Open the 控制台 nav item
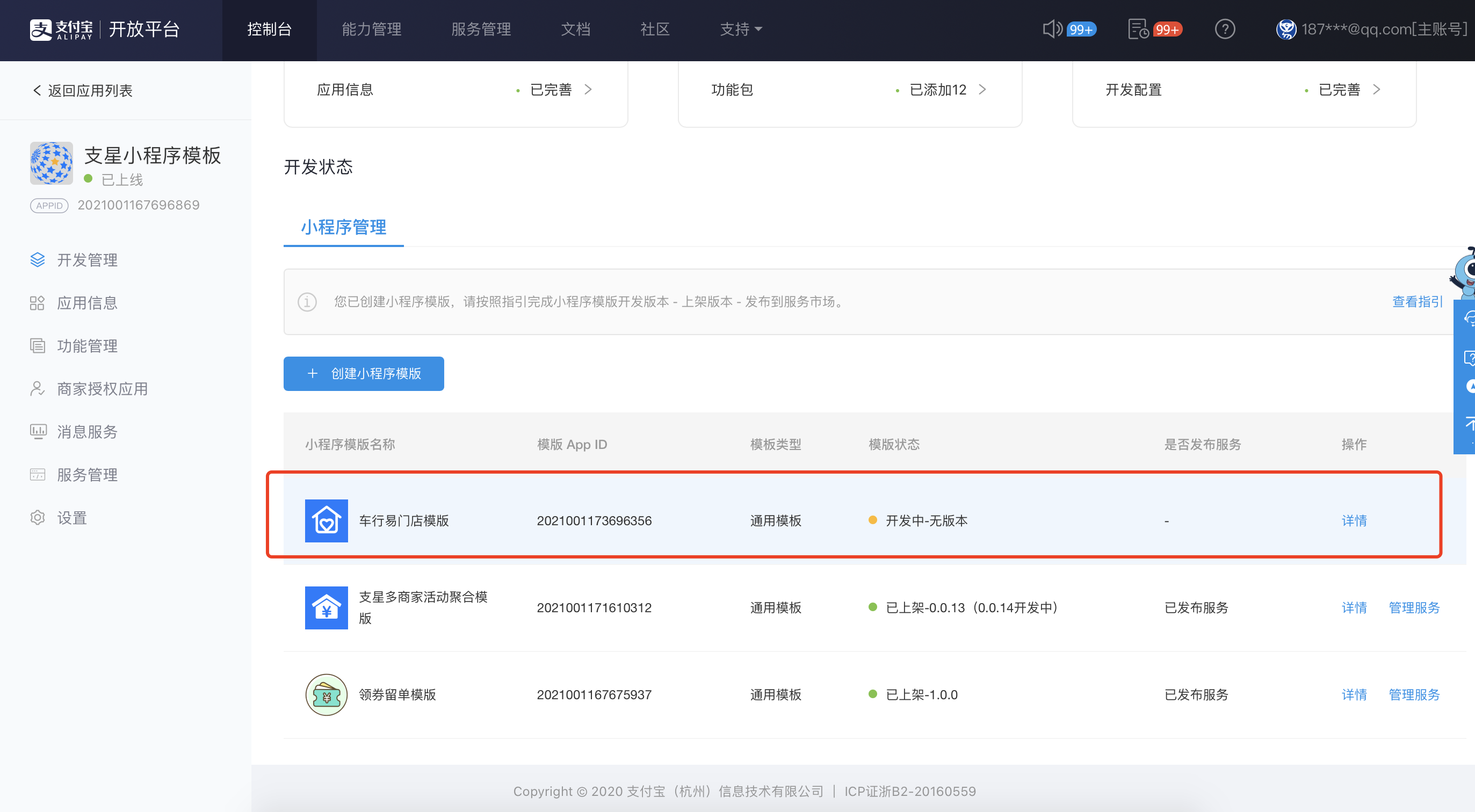The image size is (1475, 812). point(270,29)
